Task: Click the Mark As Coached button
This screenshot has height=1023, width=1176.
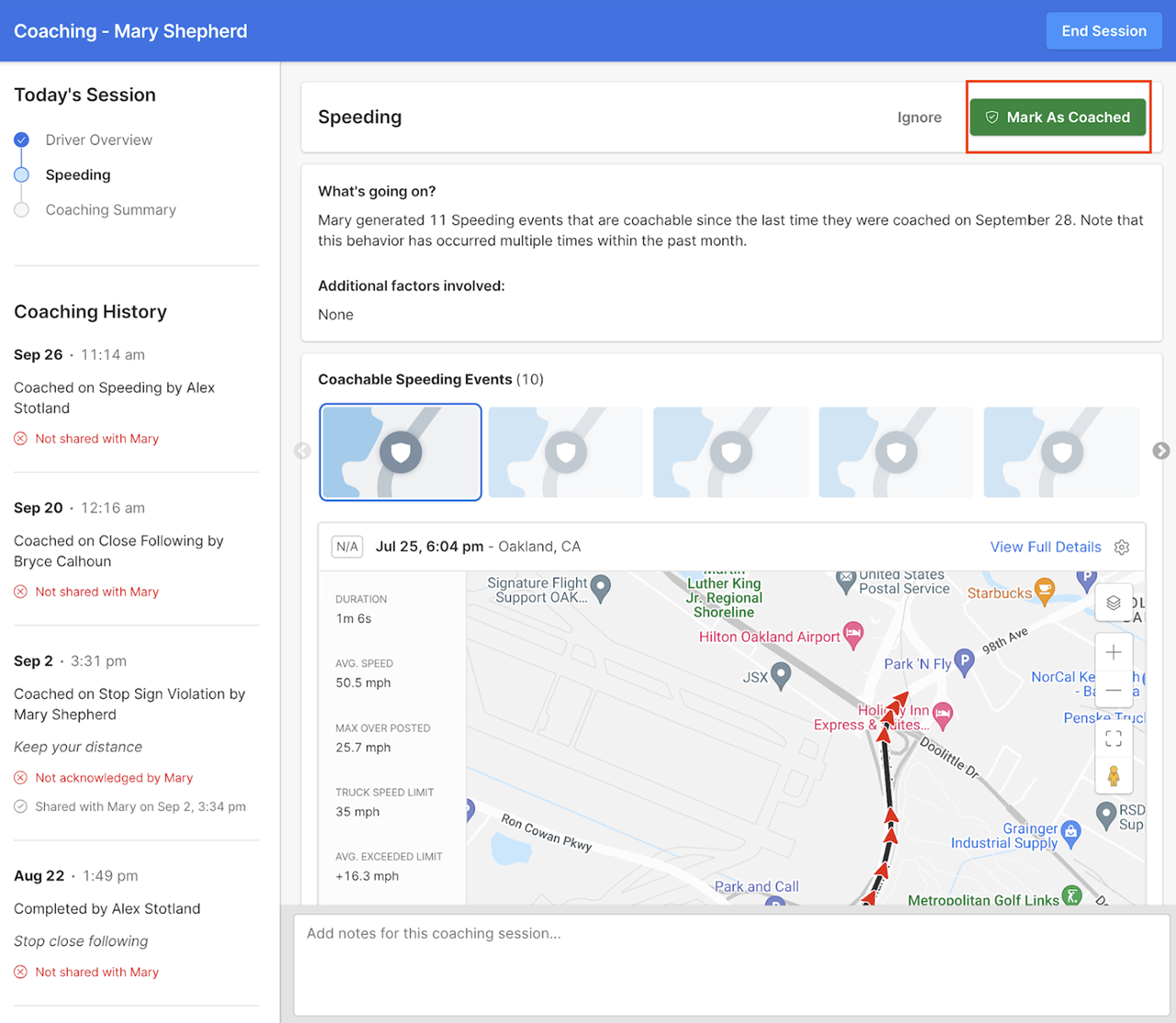Action: 1057,118
